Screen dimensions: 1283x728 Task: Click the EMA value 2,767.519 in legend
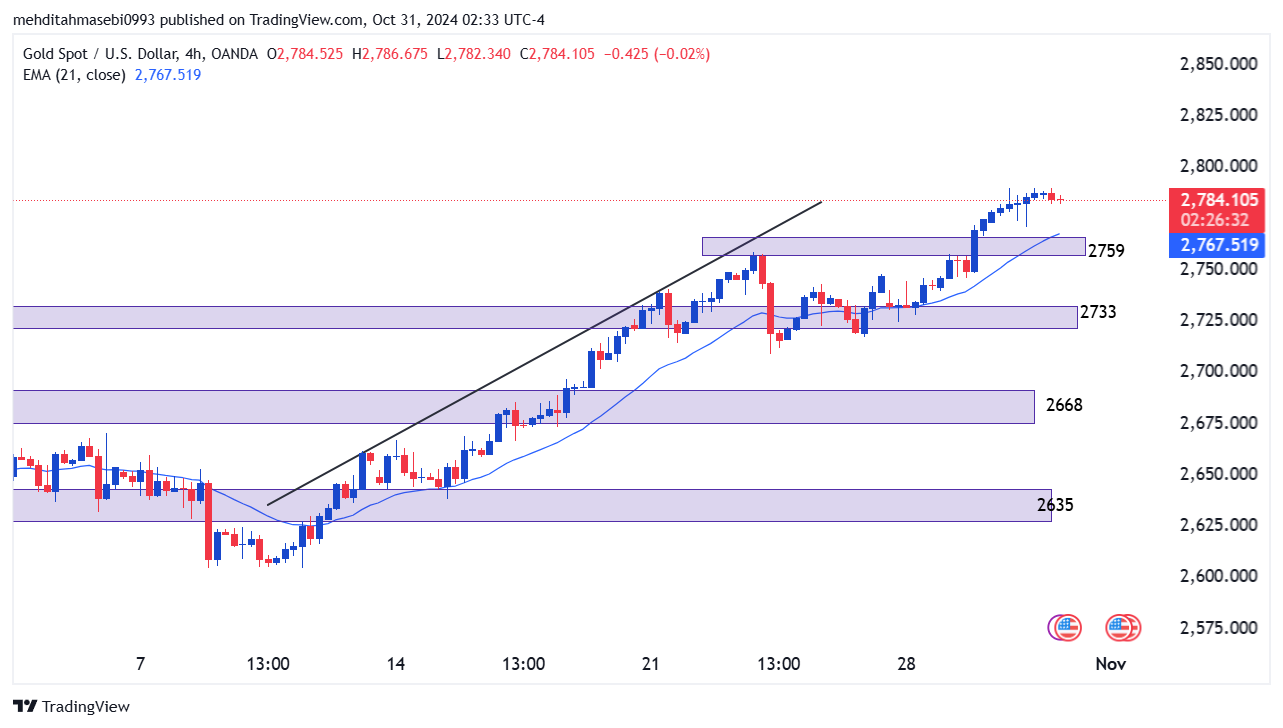(166, 74)
